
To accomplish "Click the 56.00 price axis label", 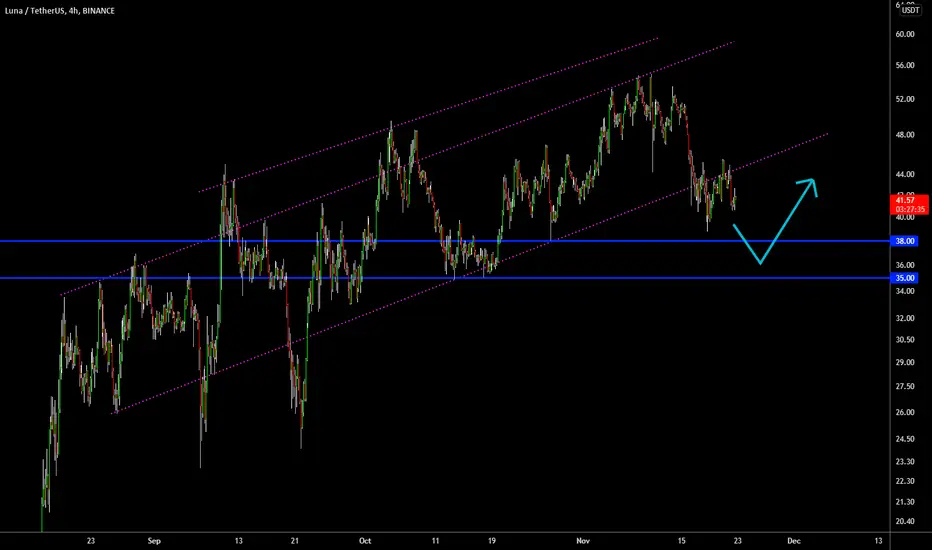I will coord(905,65).
